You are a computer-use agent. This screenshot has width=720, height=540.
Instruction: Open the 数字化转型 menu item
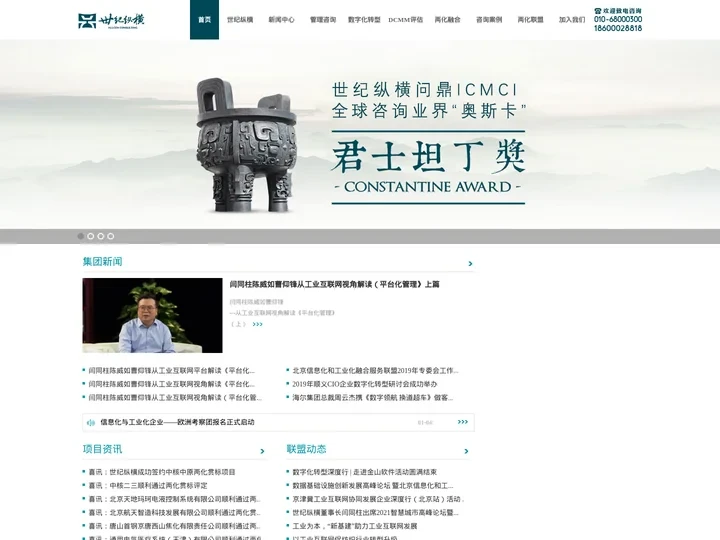coord(364,20)
